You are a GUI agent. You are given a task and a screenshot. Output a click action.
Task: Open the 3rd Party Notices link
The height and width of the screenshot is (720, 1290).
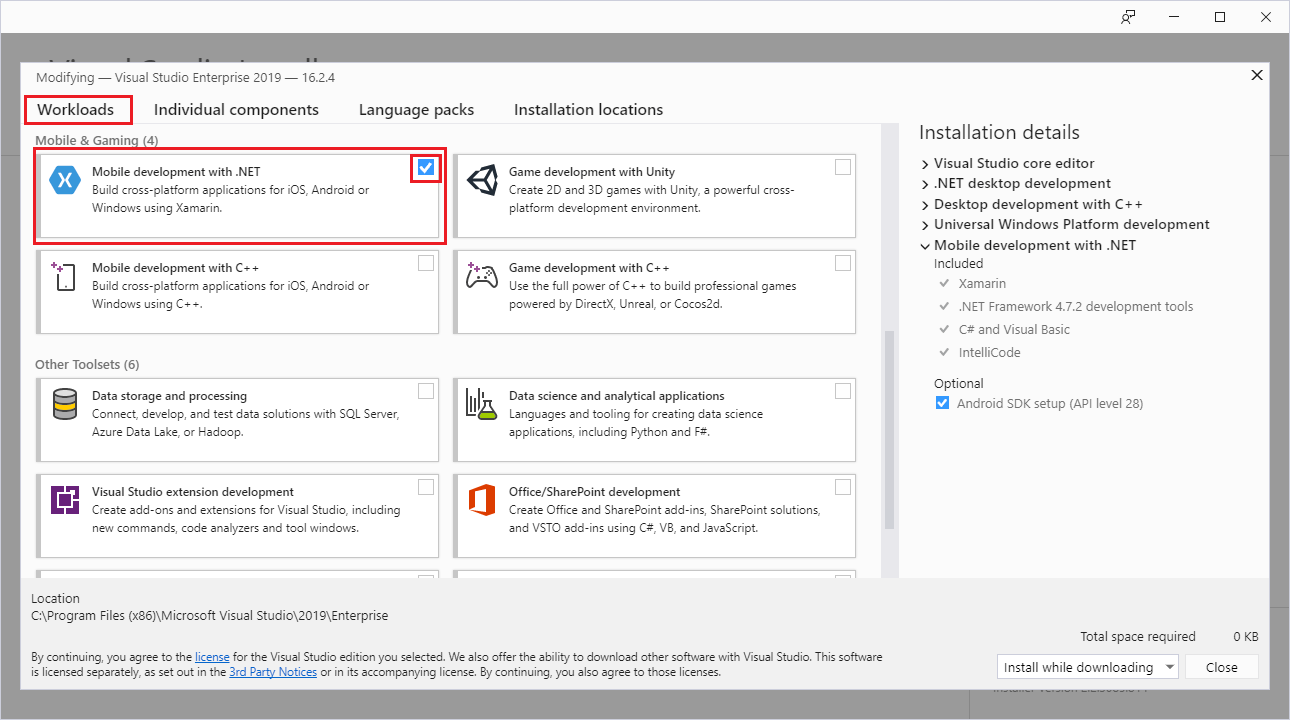tap(273, 672)
